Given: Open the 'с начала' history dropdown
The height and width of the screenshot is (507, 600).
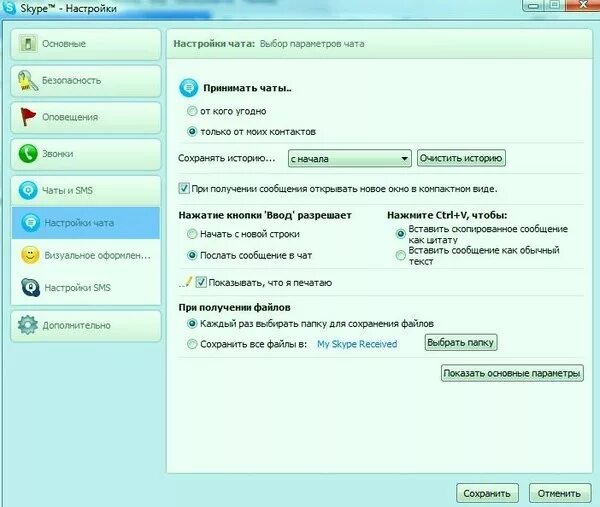Looking at the screenshot, I should click(350, 158).
